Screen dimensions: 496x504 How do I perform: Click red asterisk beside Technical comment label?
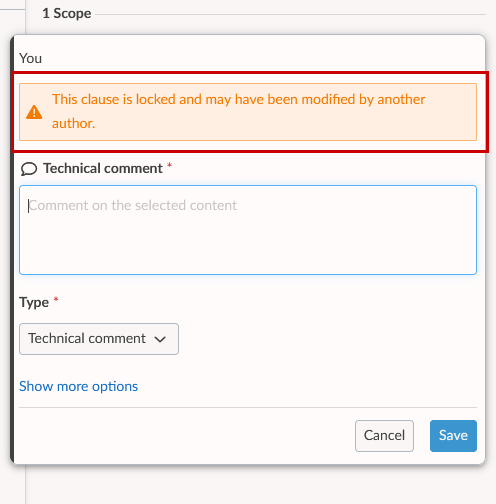[x=169, y=165]
